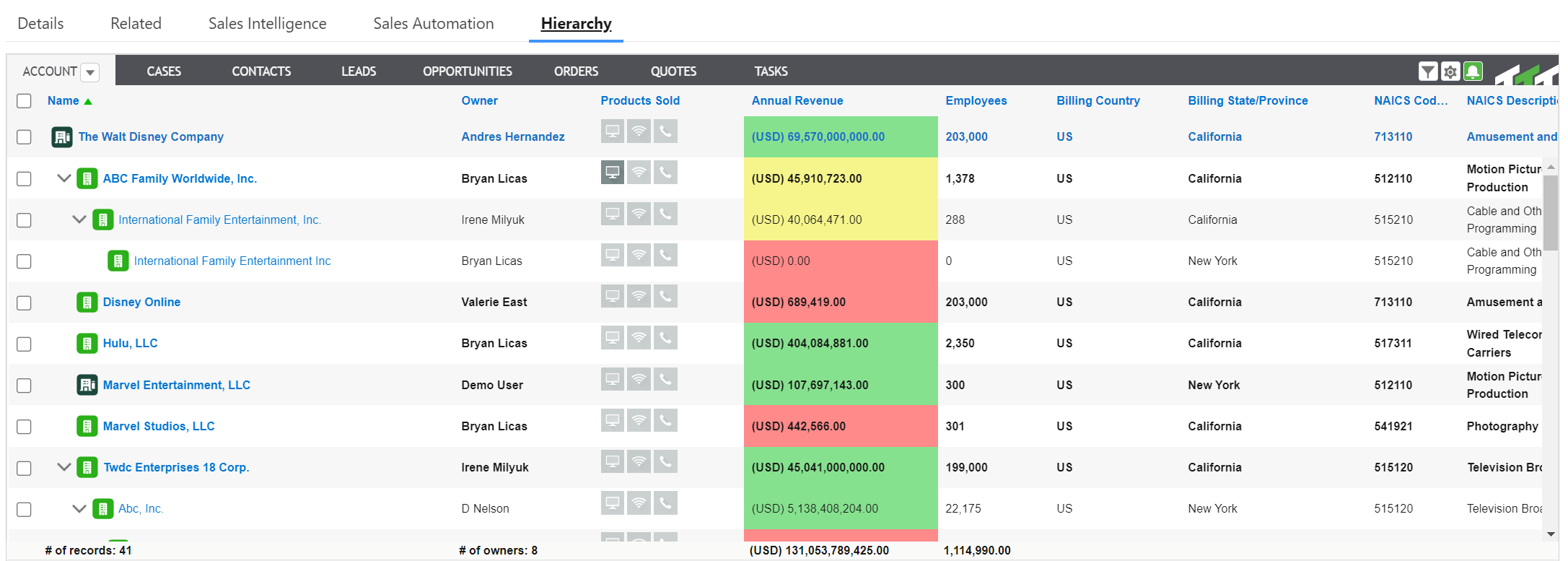
Task: Click wifi product icon for Abc, Inc.
Action: click(x=639, y=503)
